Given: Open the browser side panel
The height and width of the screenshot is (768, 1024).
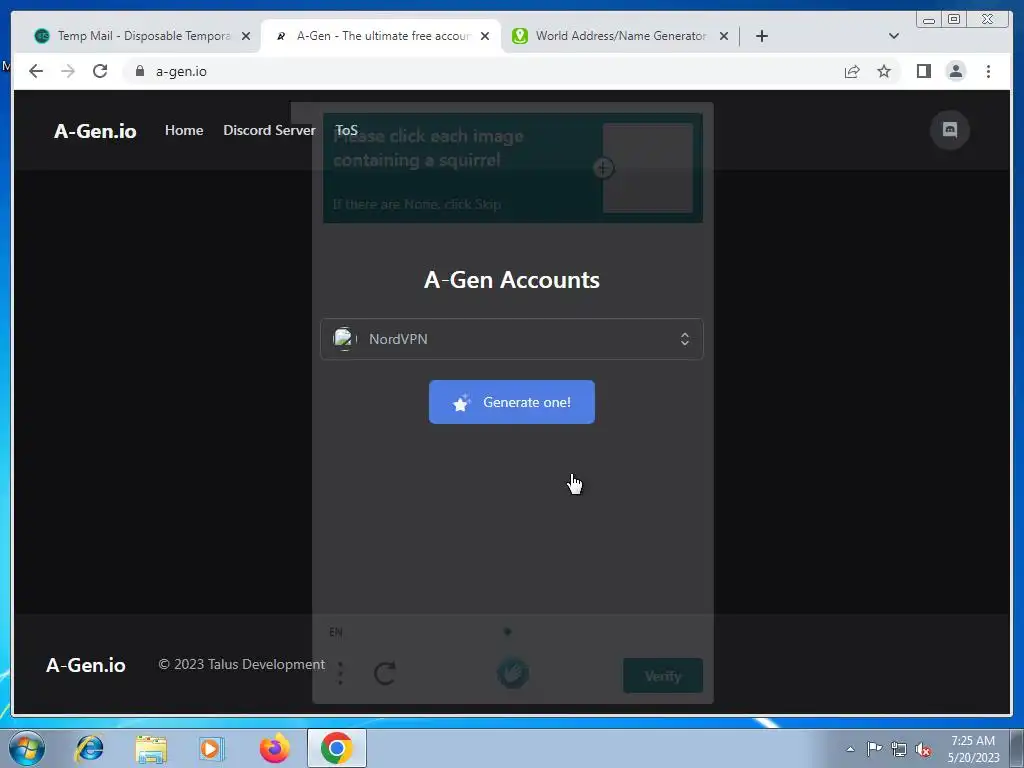Looking at the screenshot, I should (x=923, y=71).
